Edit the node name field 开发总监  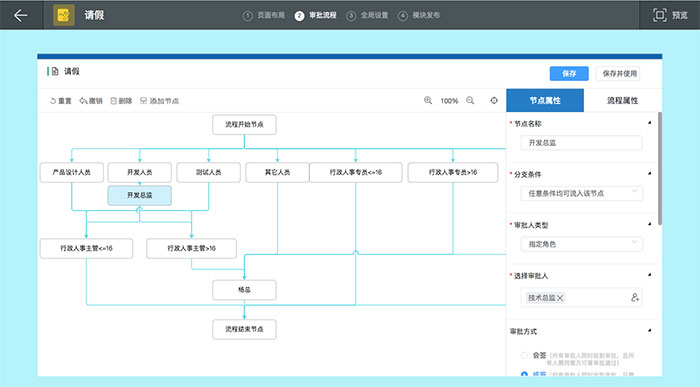581,143
